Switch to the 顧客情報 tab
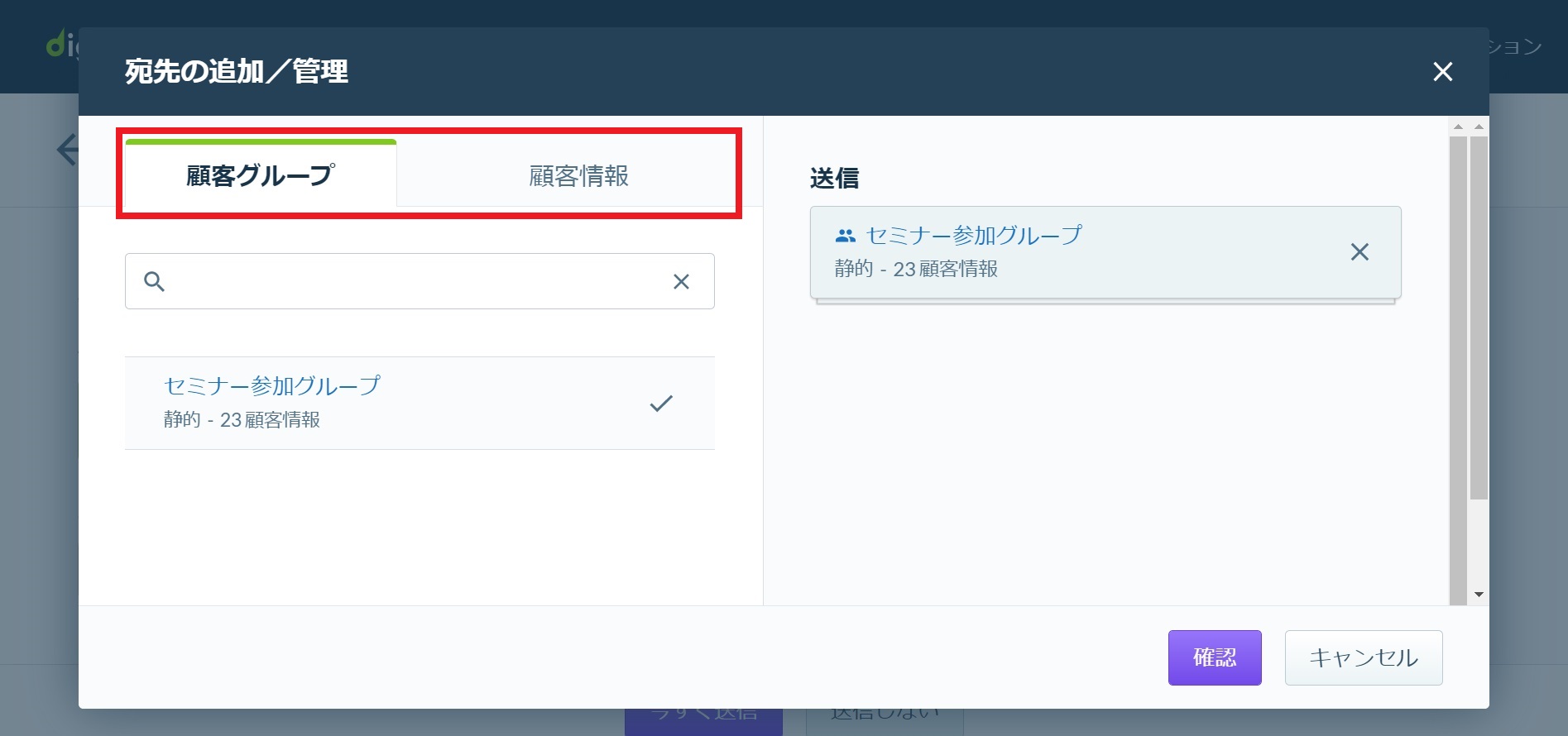Viewport: 1568px width, 736px height. click(578, 175)
